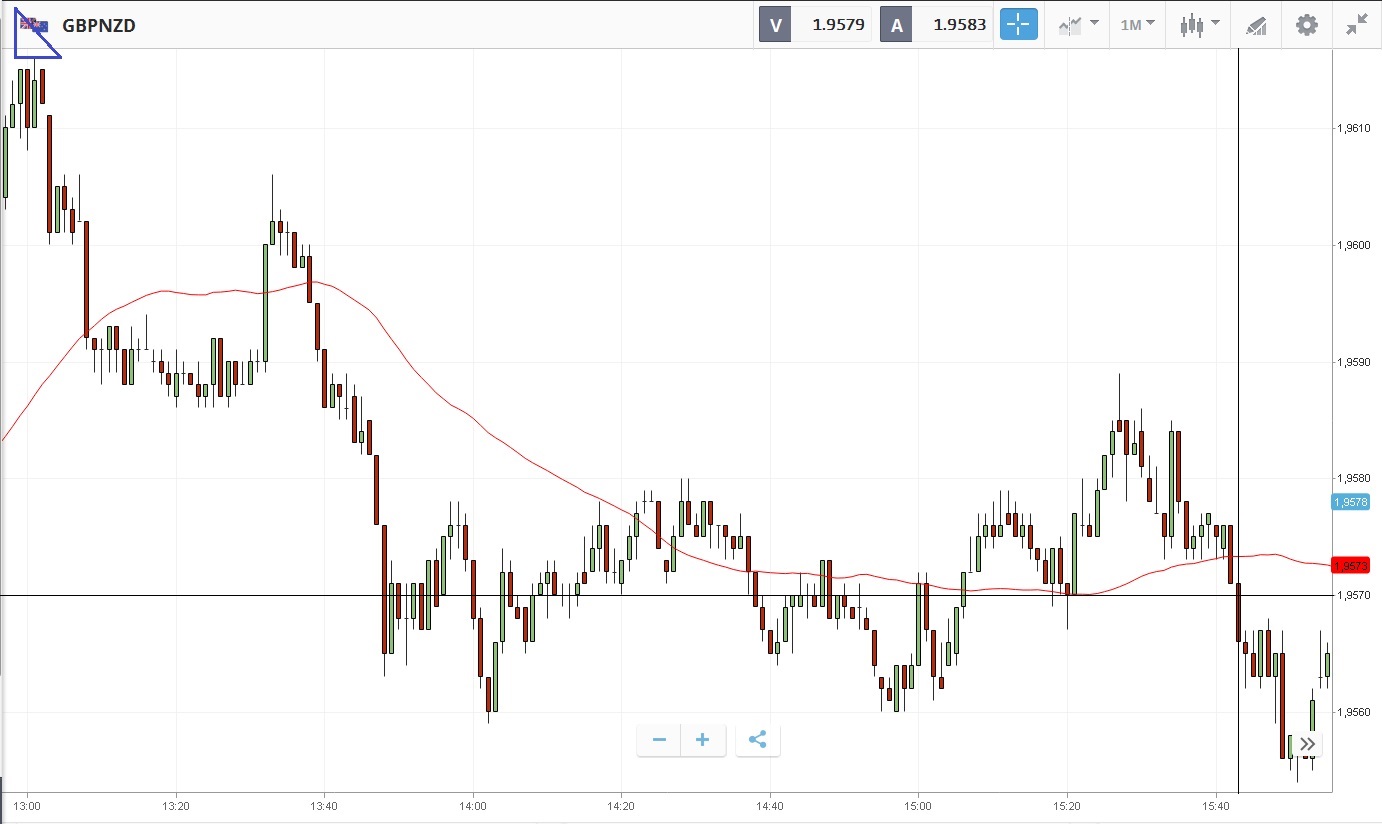1382x824 pixels.
Task: Zoom out with the minus button
Action: tap(659, 740)
